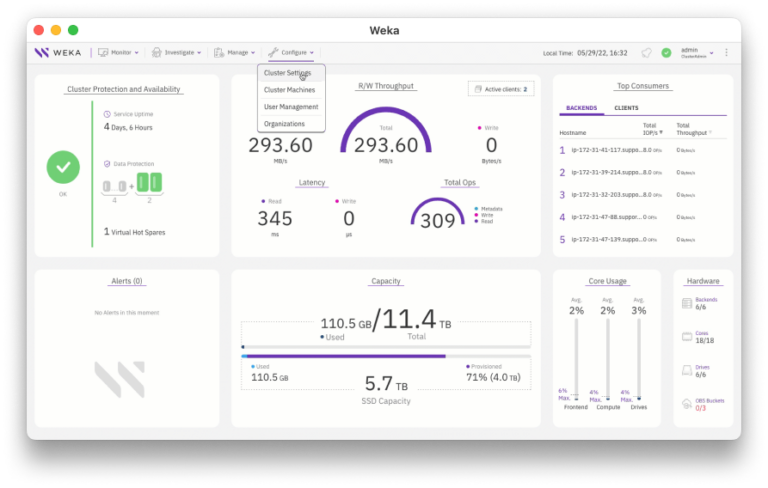Click the Alerts (0) heading

point(126,281)
